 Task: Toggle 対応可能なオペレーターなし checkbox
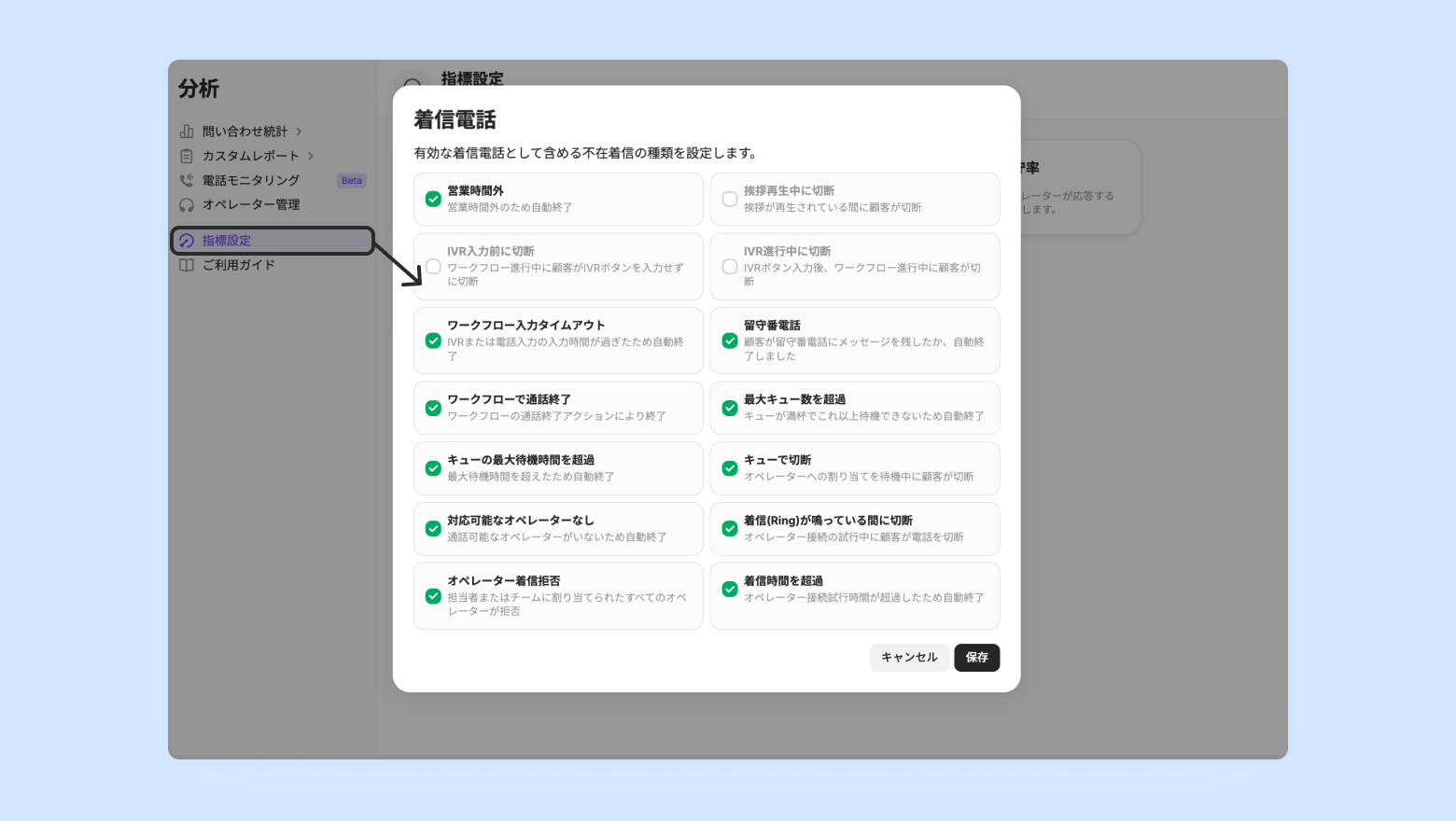[x=433, y=529]
